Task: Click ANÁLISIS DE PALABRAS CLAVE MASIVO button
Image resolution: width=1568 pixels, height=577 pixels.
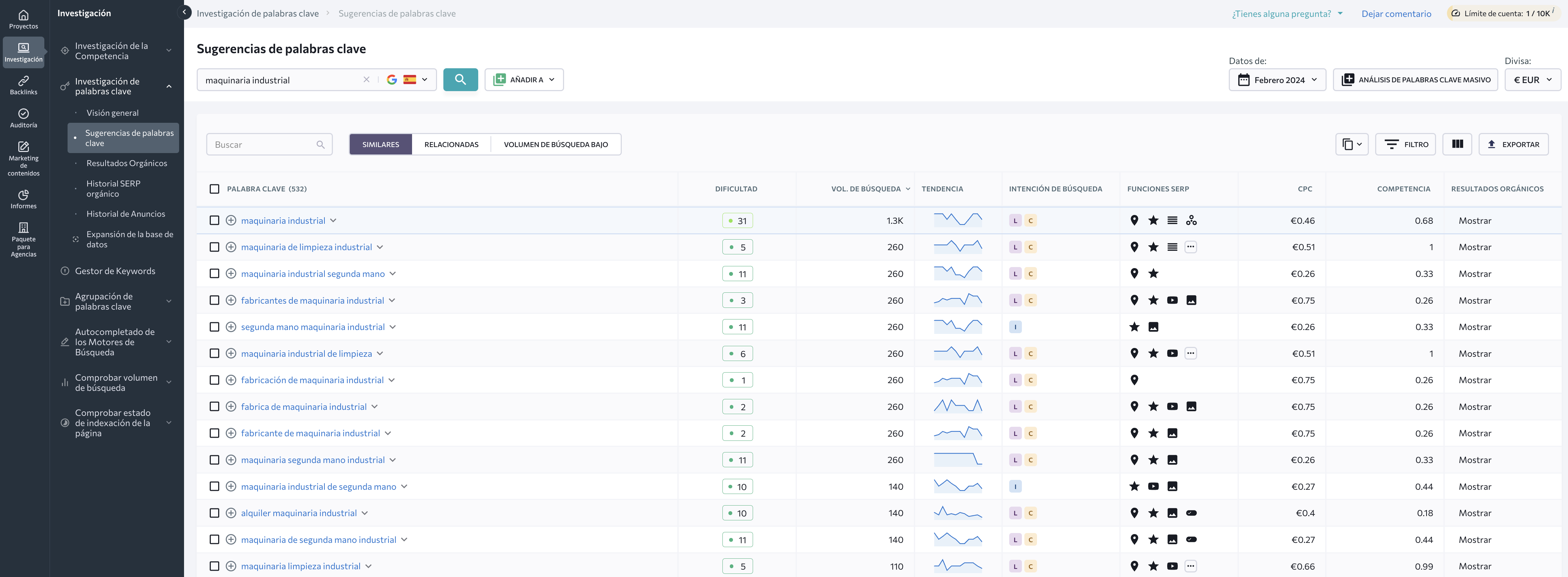Action: pos(1415,80)
